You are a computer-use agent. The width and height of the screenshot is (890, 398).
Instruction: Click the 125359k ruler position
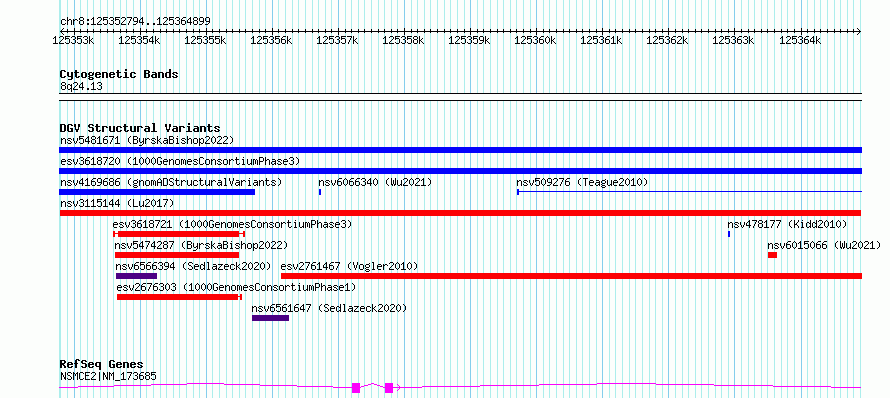469,40
